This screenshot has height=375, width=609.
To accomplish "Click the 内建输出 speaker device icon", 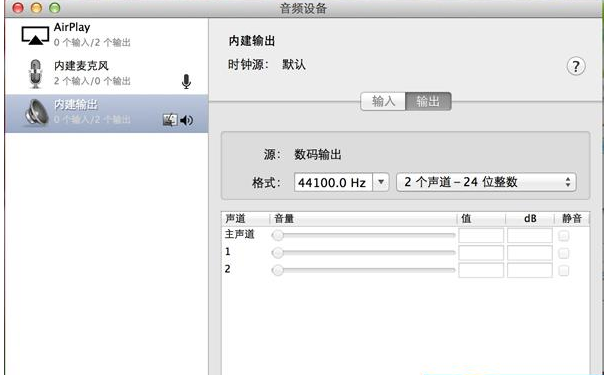I will pyautogui.click(x=36, y=112).
